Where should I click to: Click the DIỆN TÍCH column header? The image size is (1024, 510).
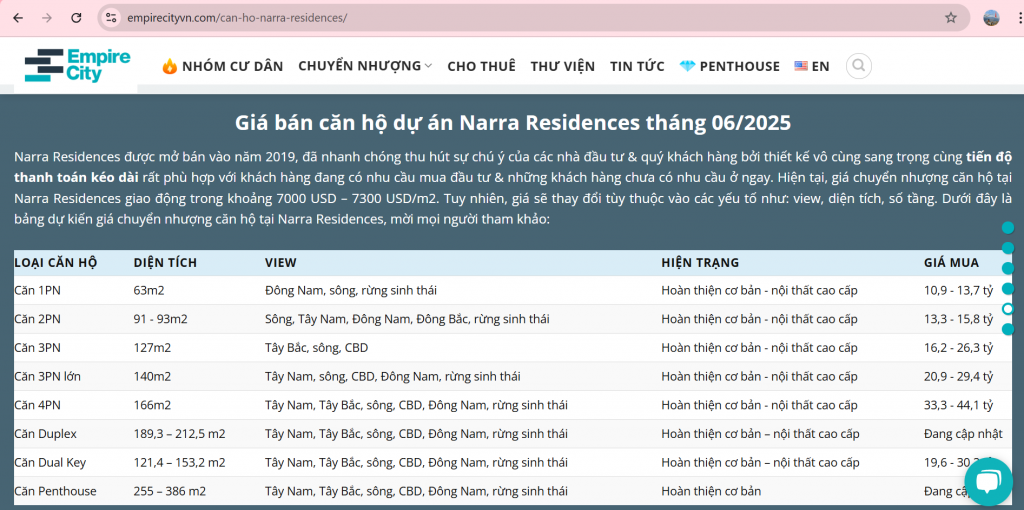point(165,263)
